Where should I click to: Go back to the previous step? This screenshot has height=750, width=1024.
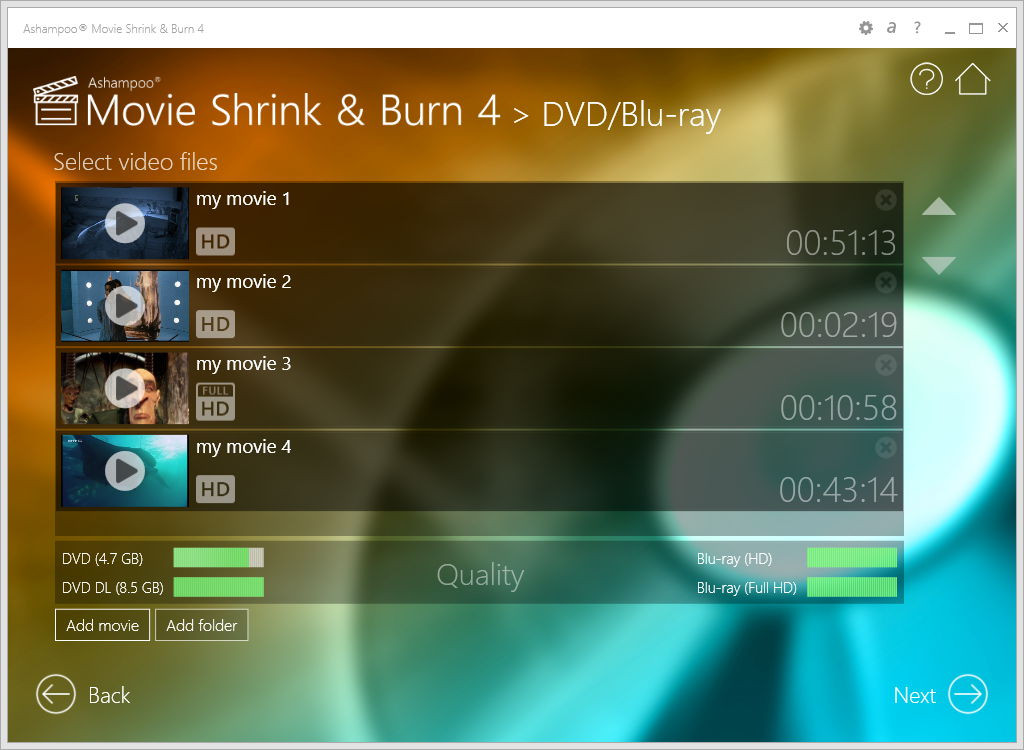click(83, 694)
